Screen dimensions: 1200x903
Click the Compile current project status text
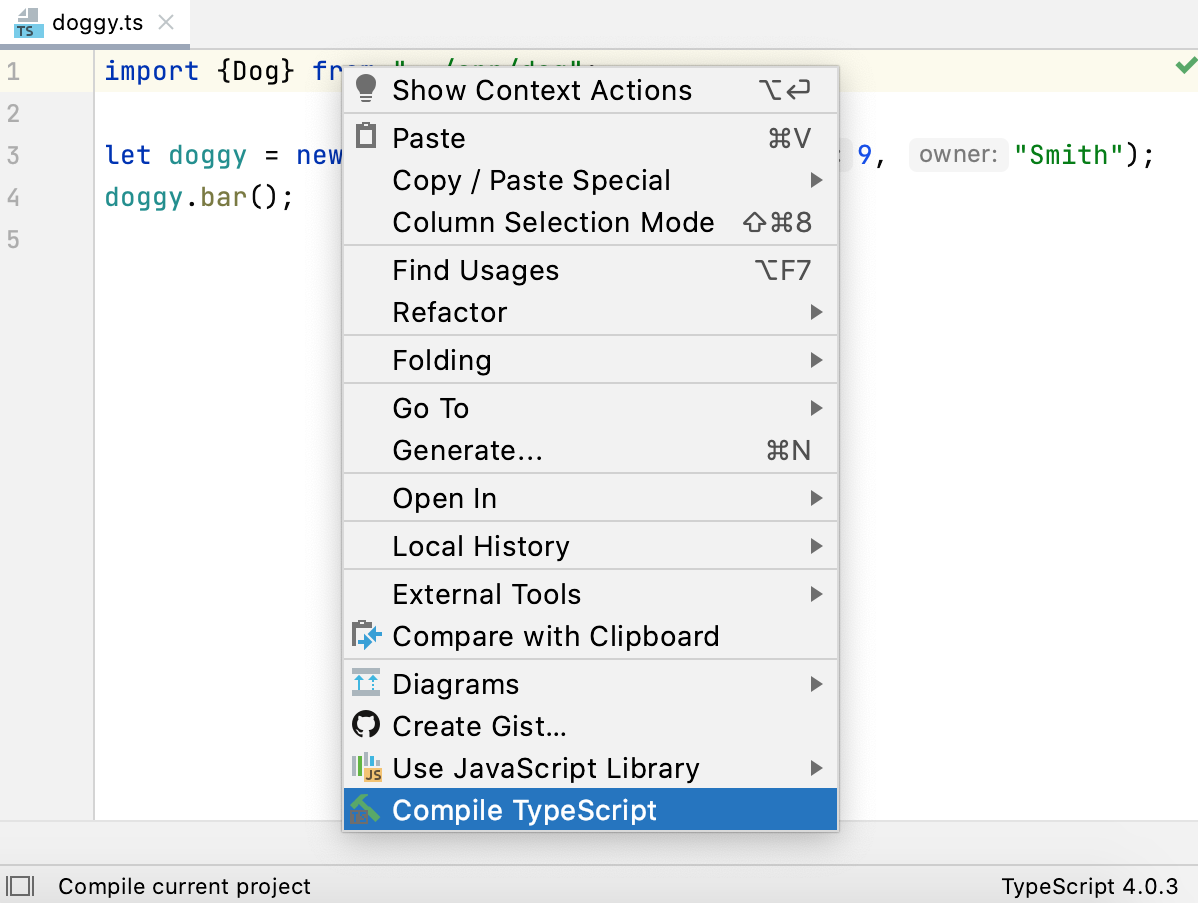click(x=183, y=886)
